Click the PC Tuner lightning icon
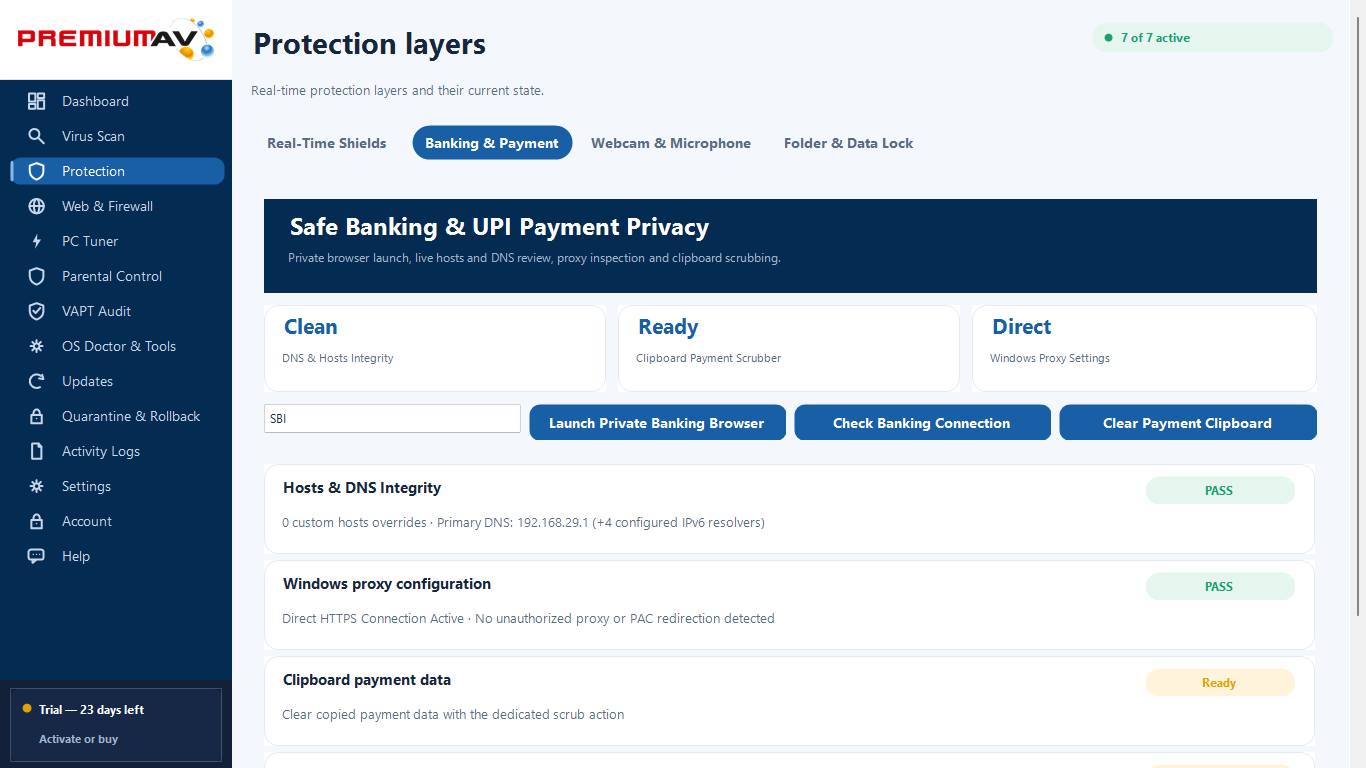 tap(37, 241)
